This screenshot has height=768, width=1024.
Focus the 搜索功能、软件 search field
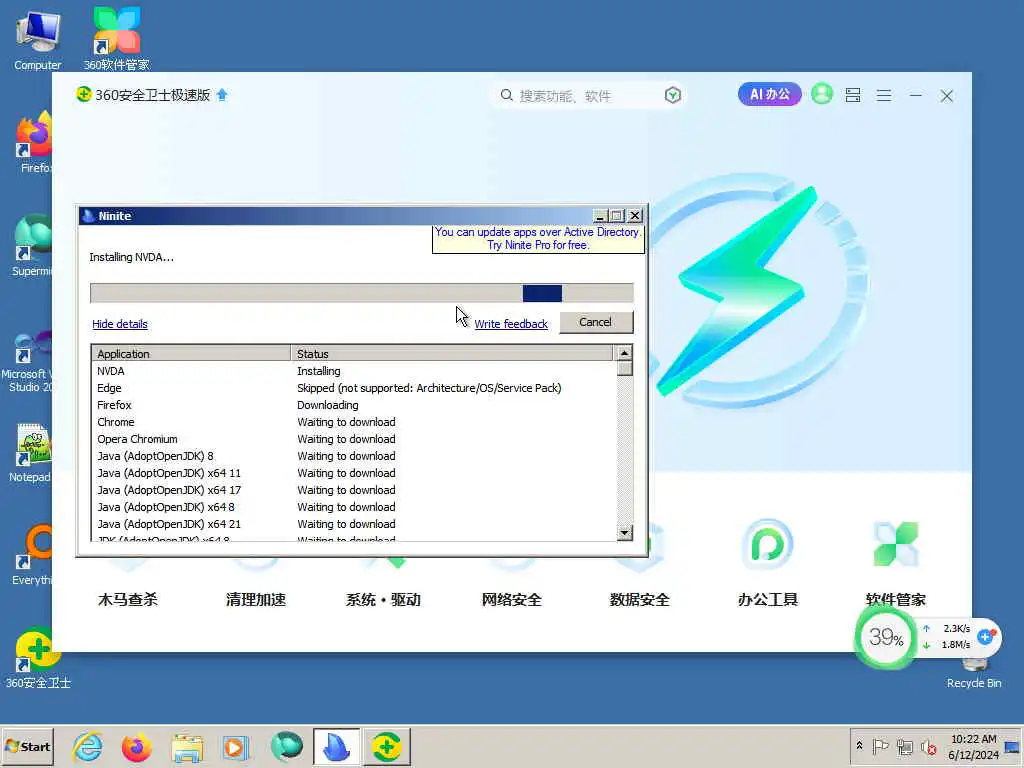(x=588, y=96)
